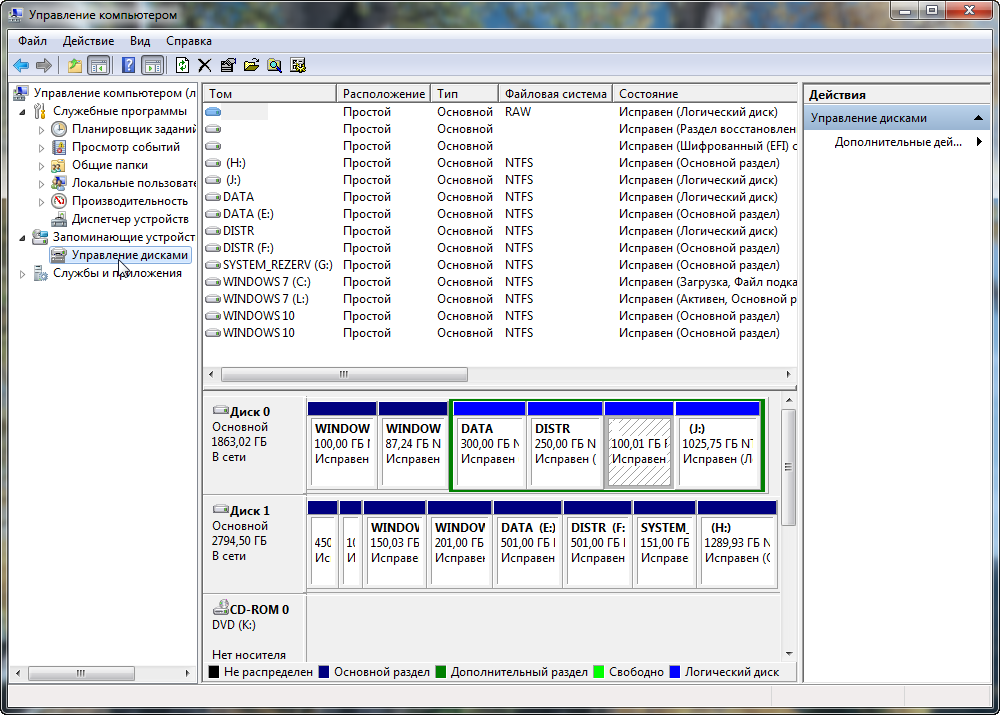Open Properties via the toolbar properties icon
This screenshot has width=1000, height=715.
228,65
